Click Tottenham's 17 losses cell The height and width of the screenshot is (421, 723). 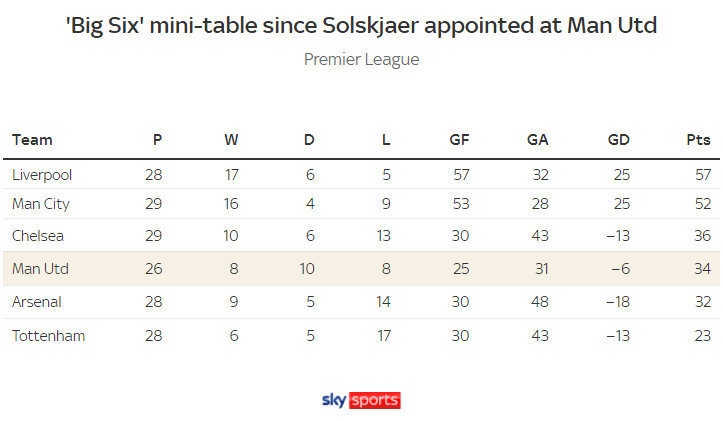click(x=384, y=336)
